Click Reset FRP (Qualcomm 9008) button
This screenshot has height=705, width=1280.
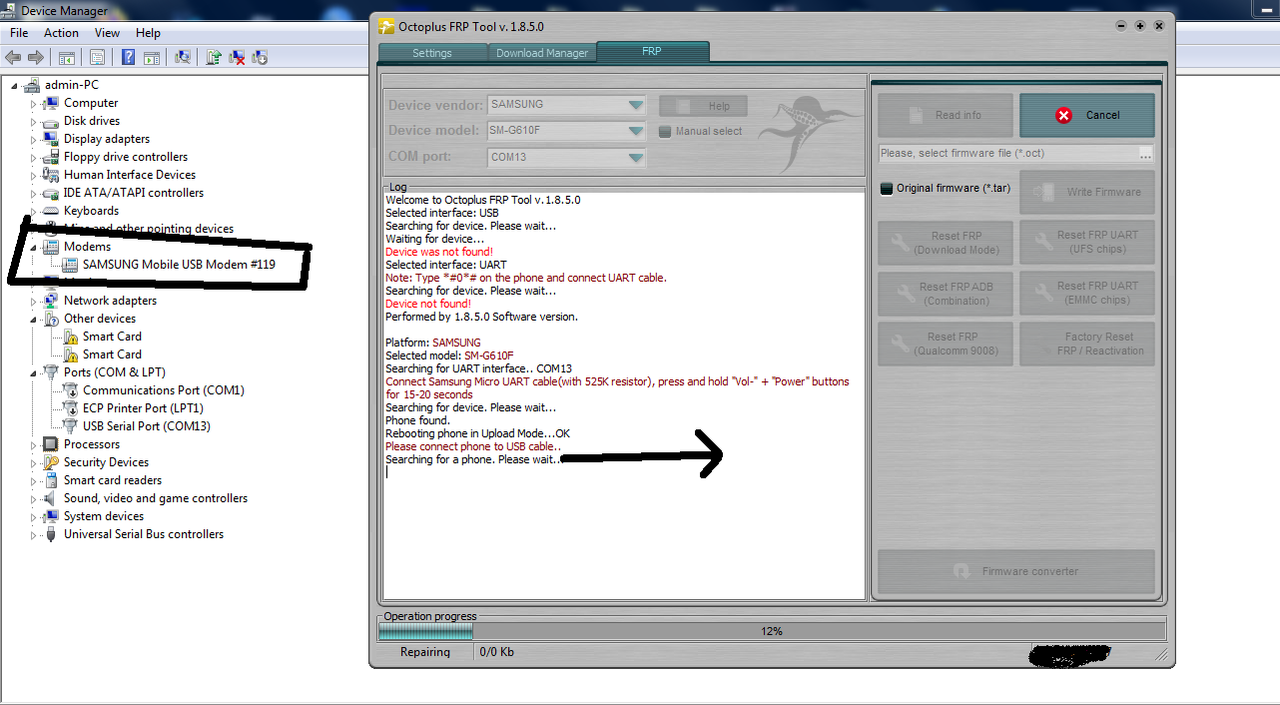[945, 344]
